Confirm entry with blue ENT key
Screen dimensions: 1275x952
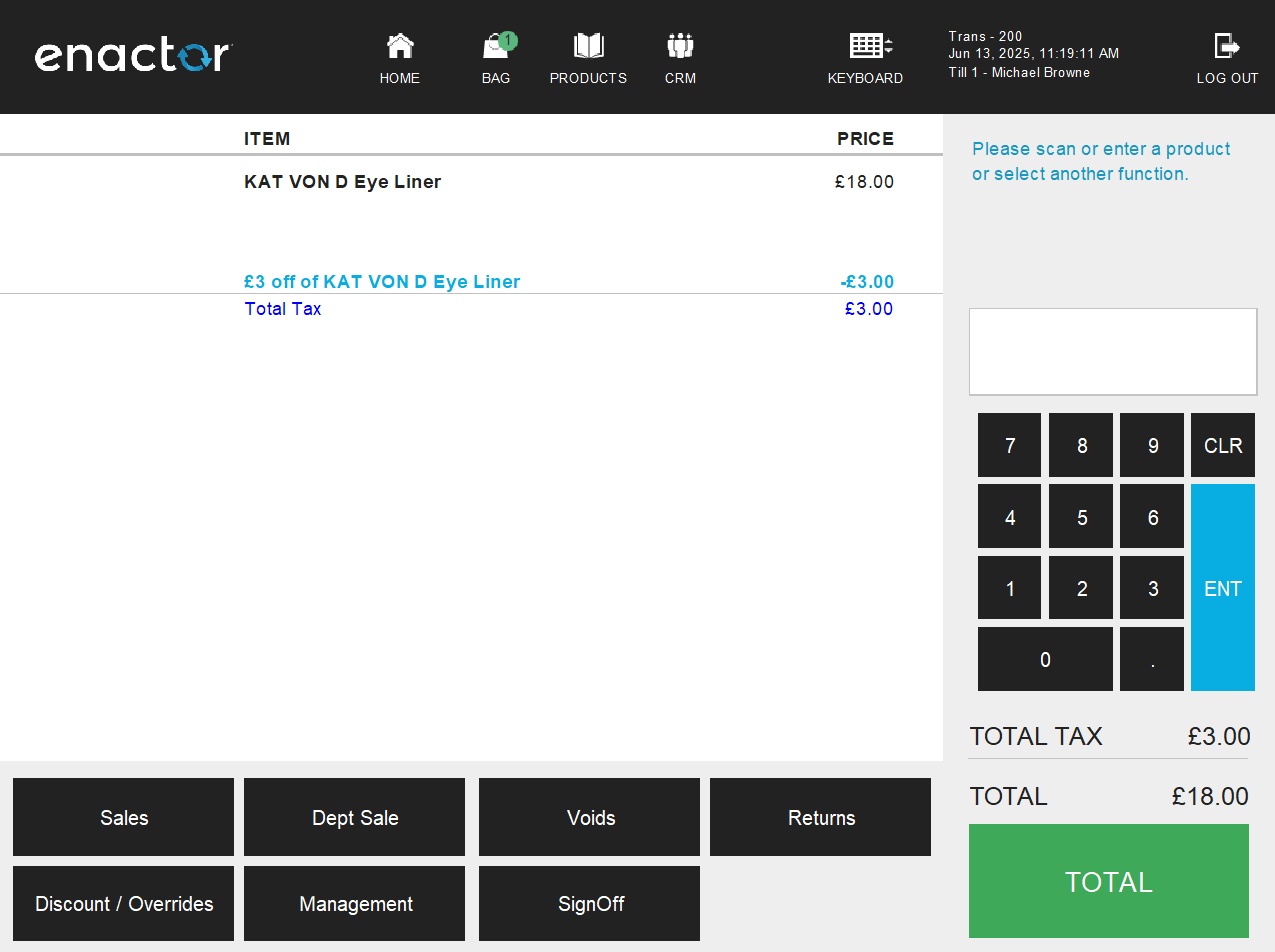[1223, 588]
